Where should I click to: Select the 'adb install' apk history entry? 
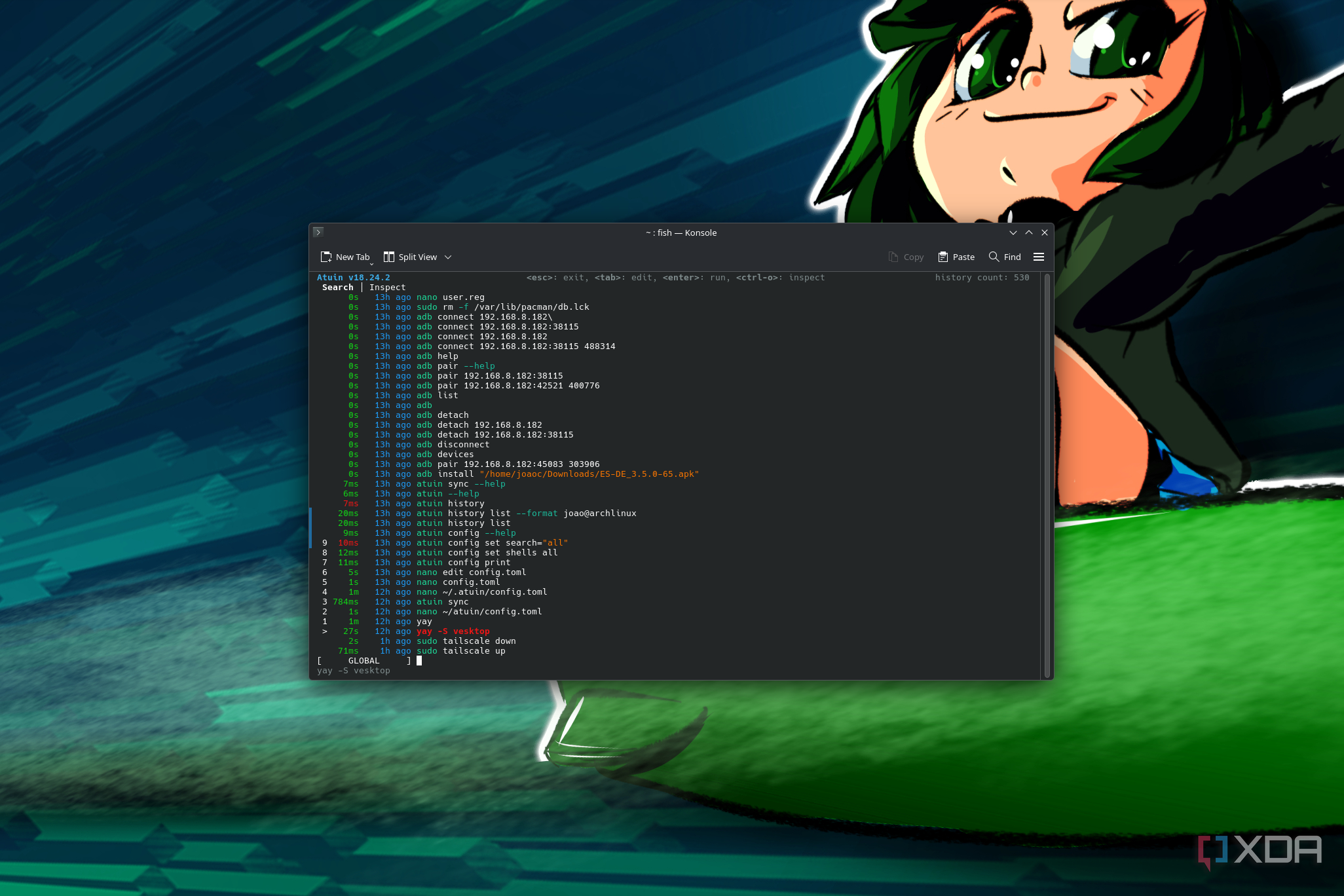[x=557, y=474]
